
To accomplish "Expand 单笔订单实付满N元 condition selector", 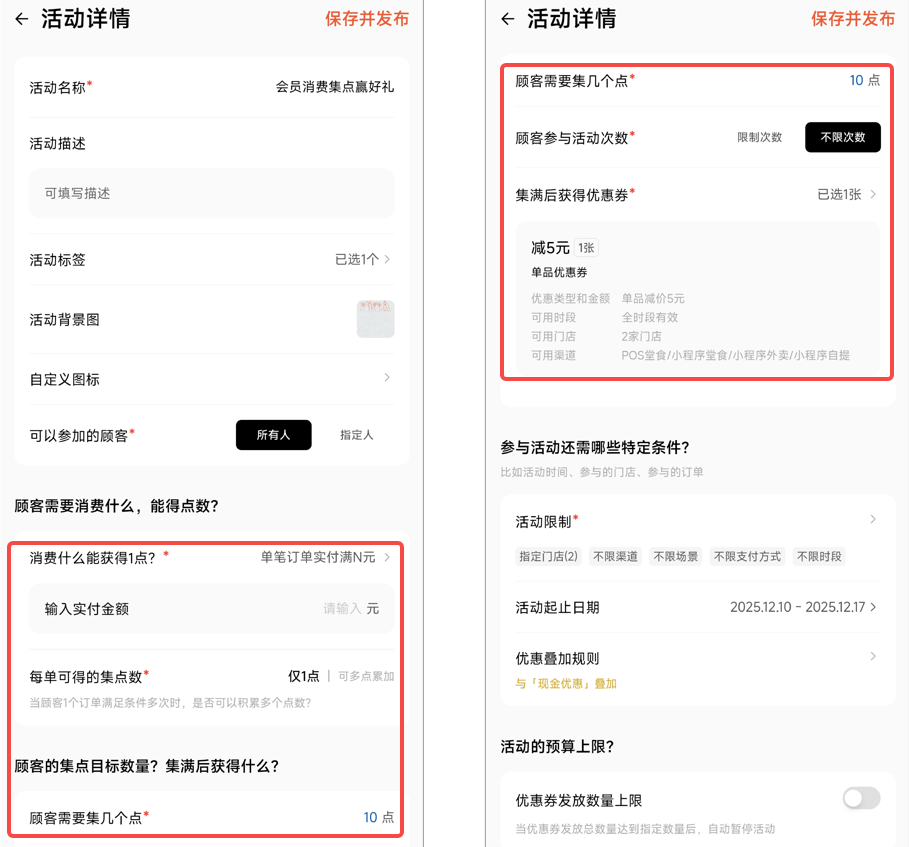I will (x=325, y=557).
